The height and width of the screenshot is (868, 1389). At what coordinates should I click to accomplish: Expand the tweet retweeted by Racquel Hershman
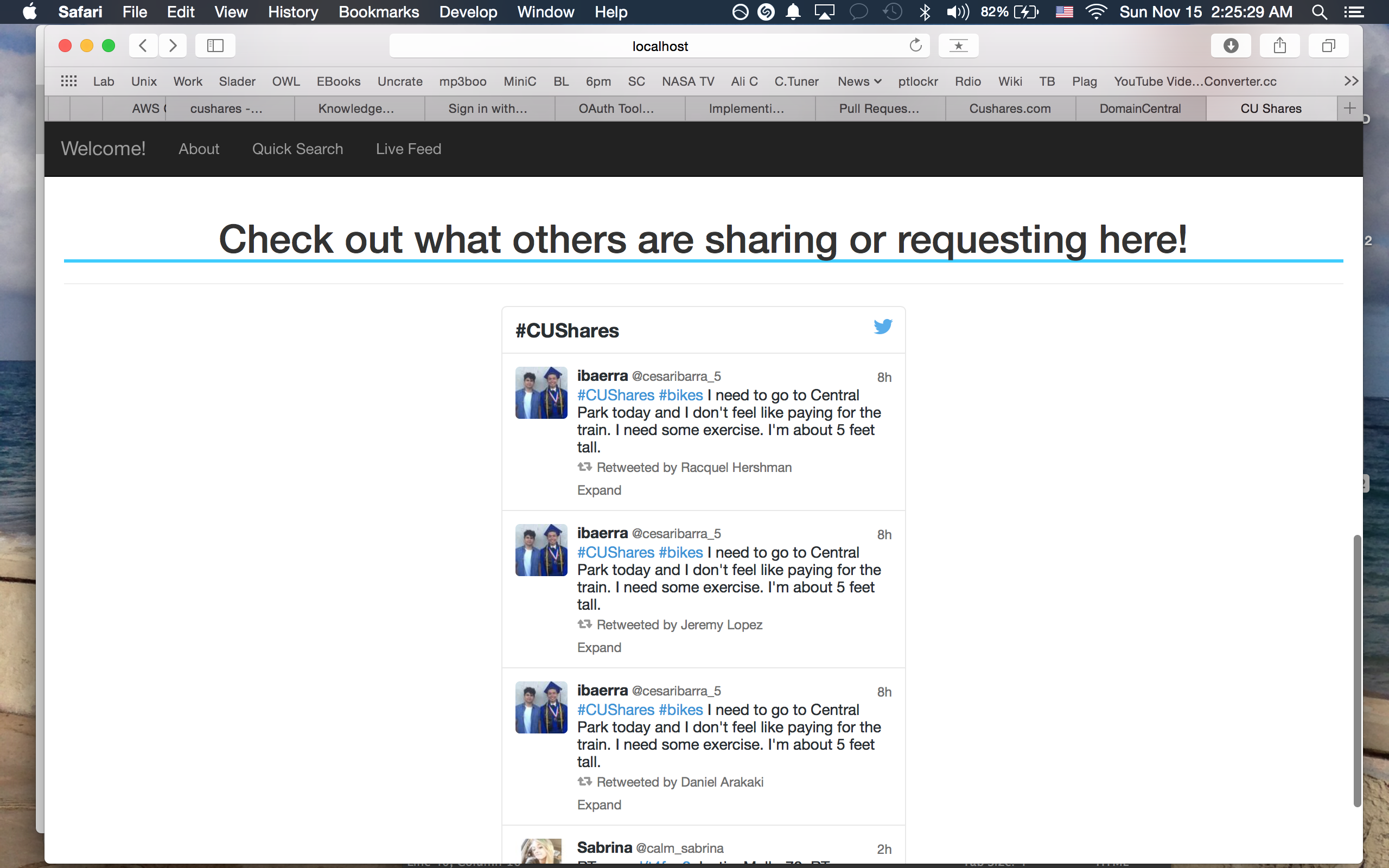coord(598,490)
